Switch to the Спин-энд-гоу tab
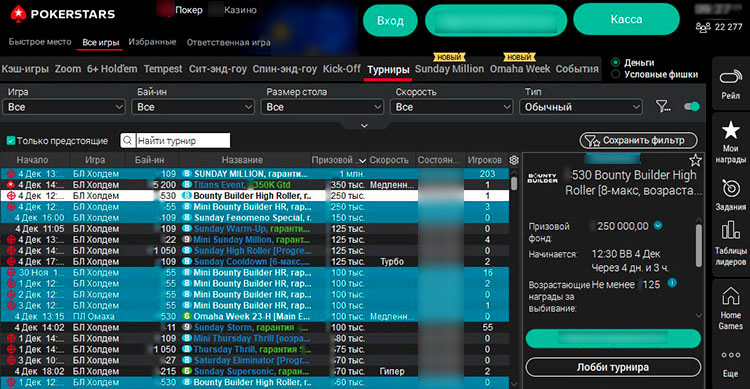 (285, 69)
